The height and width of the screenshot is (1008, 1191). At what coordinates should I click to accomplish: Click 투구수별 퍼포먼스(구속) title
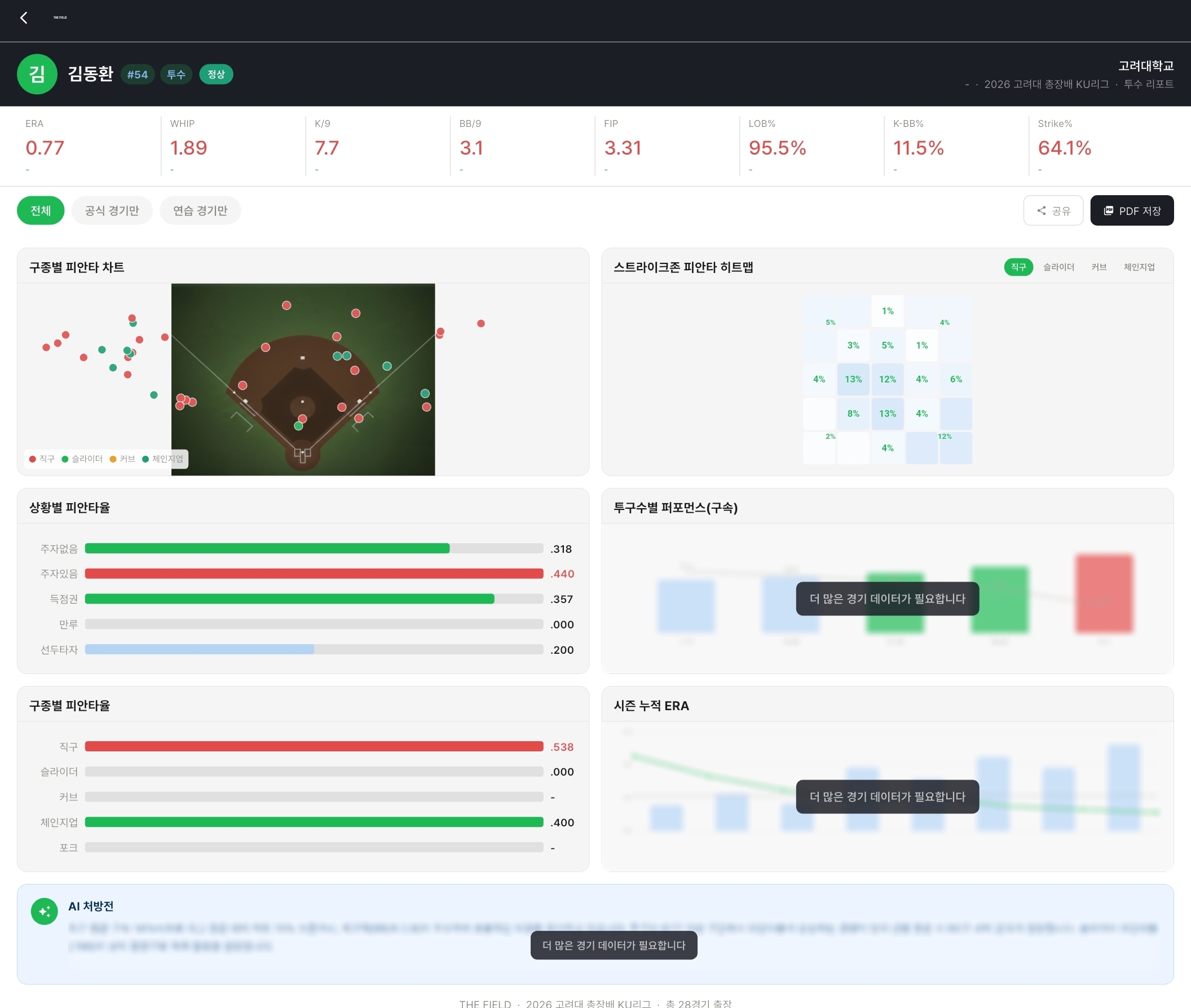tap(675, 508)
